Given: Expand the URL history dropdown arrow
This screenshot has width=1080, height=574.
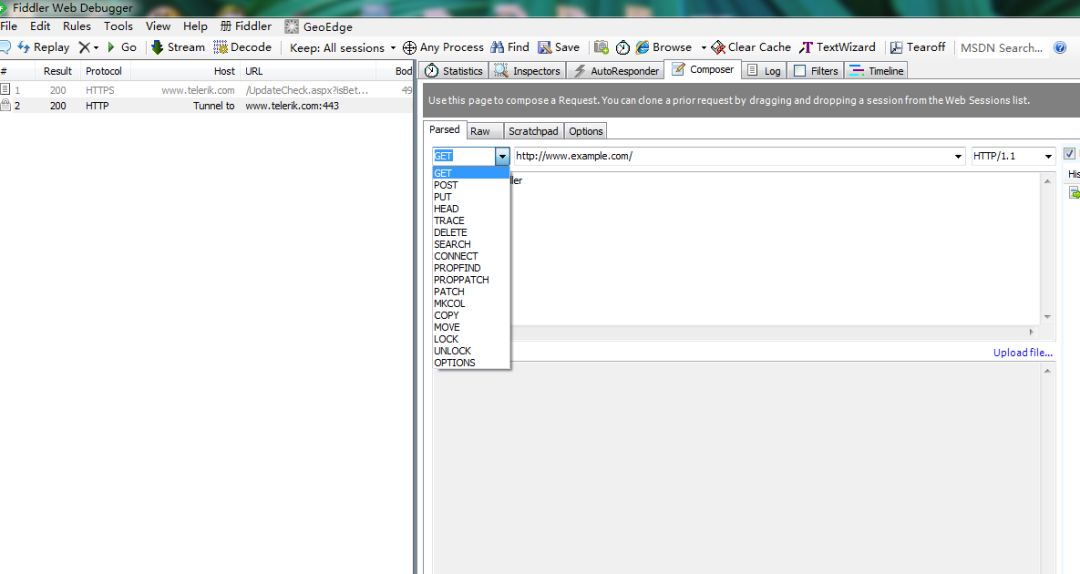Looking at the screenshot, I should pyautogui.click(x=958, y=156).
